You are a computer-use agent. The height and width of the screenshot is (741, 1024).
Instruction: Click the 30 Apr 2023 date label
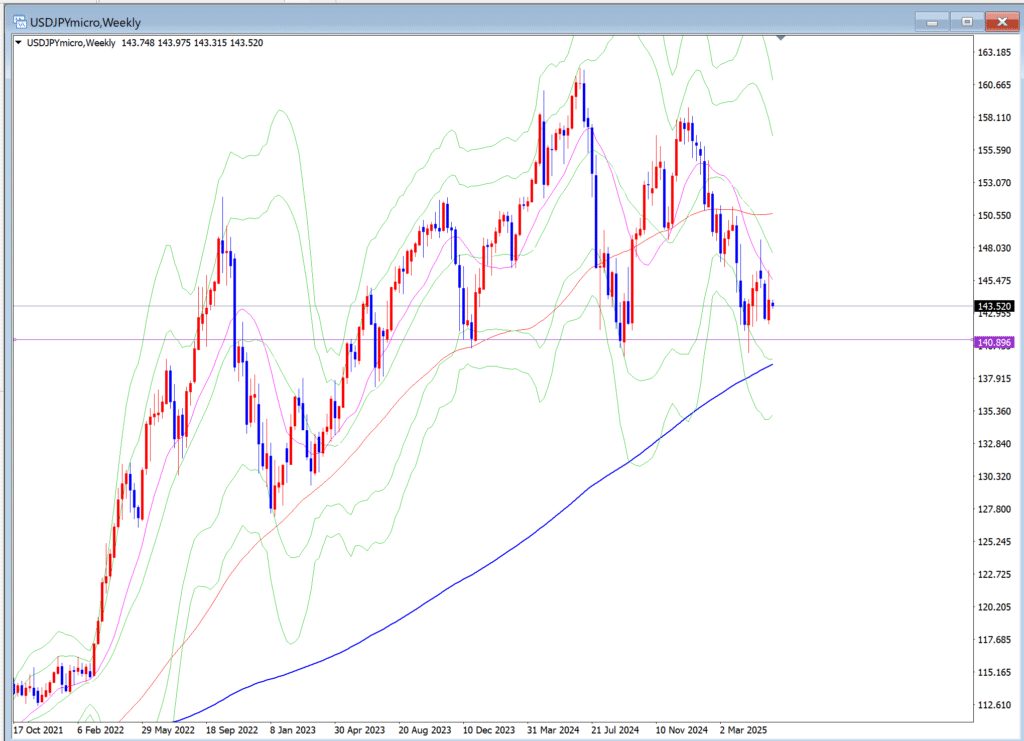360,730
